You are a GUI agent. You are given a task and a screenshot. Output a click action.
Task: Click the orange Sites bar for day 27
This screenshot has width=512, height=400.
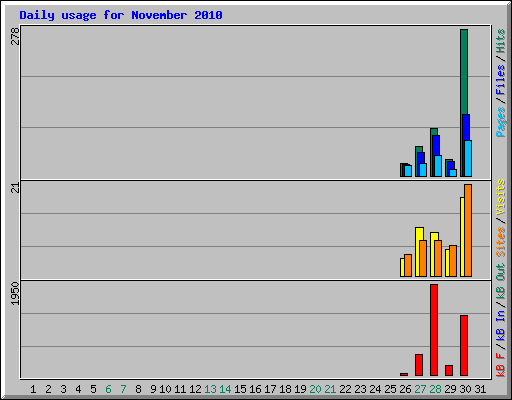click(423, 259)
